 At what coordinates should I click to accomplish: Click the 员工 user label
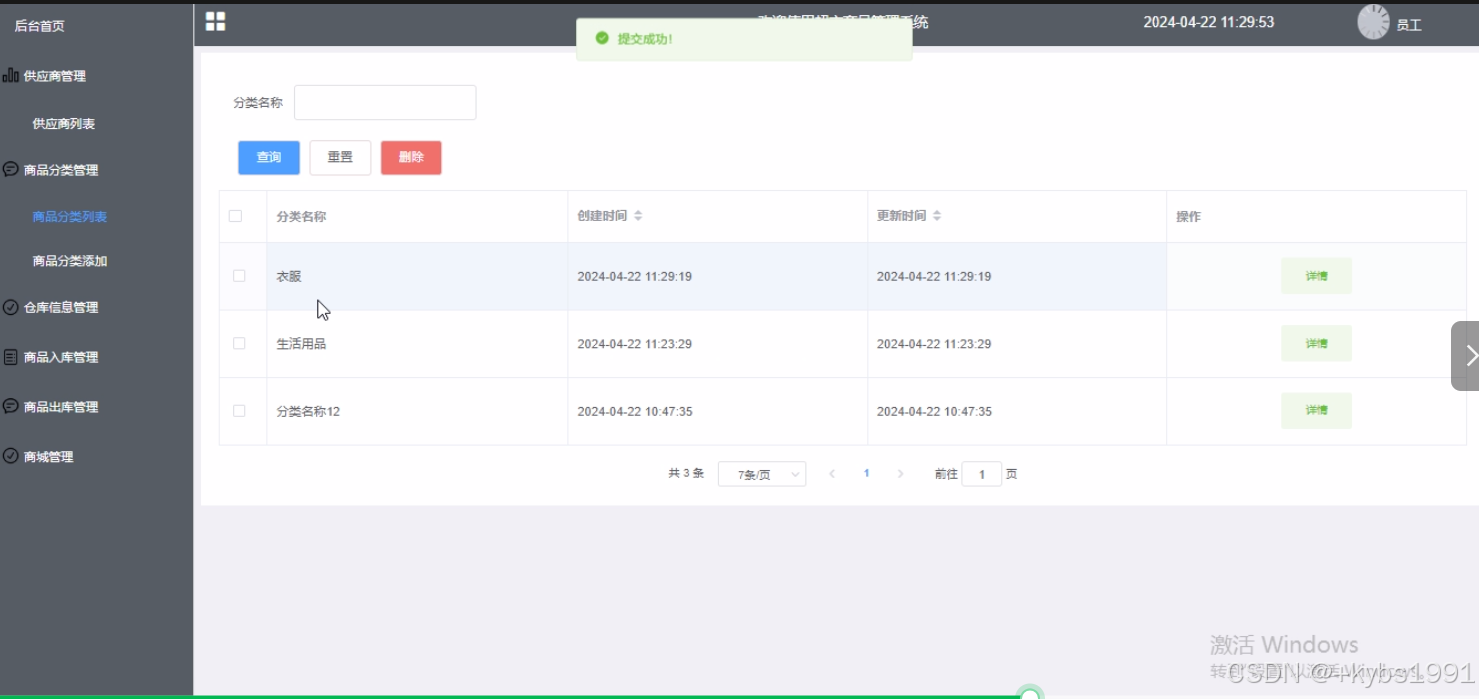(x=1409, y=26)
